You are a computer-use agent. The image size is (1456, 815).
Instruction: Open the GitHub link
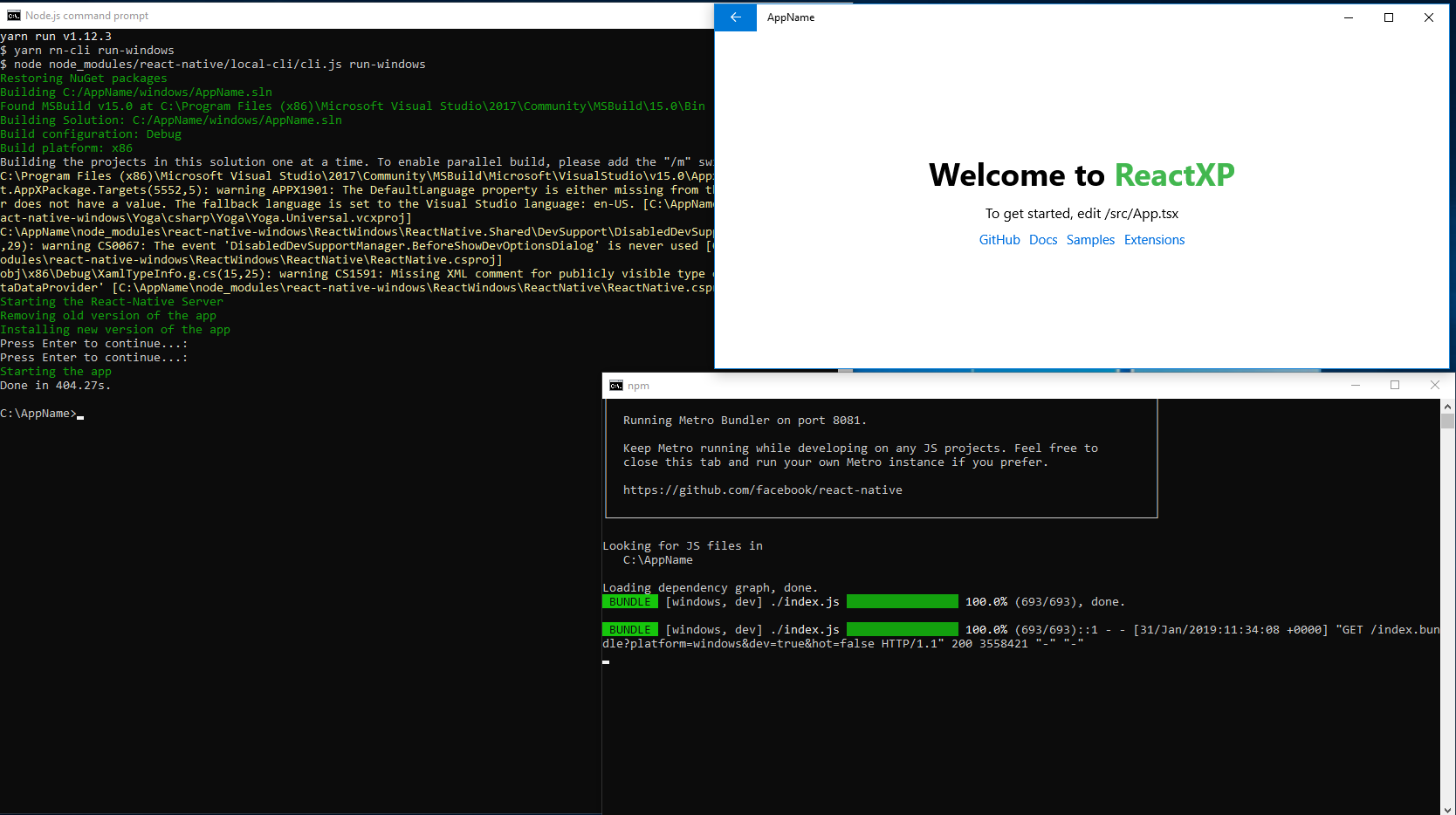click(x=999, y=239)
